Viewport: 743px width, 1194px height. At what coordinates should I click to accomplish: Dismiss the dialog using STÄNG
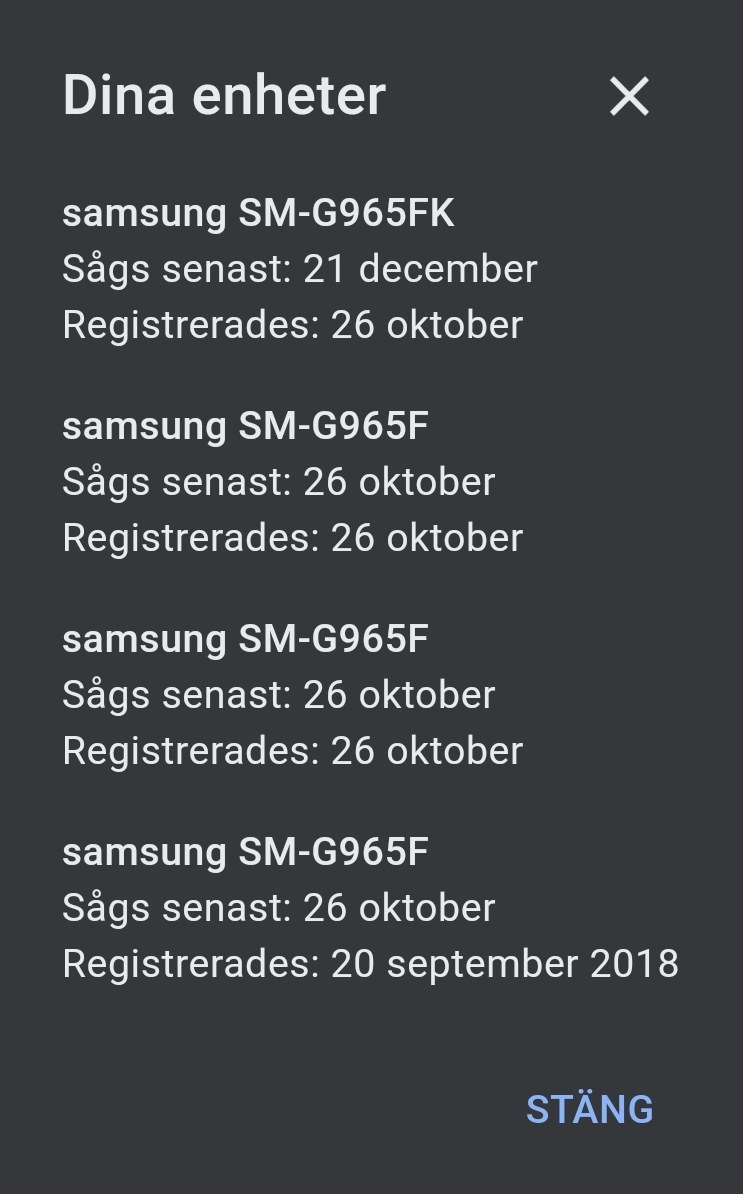tap(590, 1108)
